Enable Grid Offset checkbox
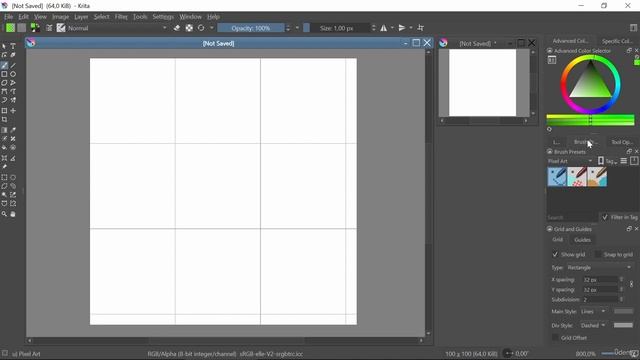This screenshot has height=360, width=640. (555, 338)
